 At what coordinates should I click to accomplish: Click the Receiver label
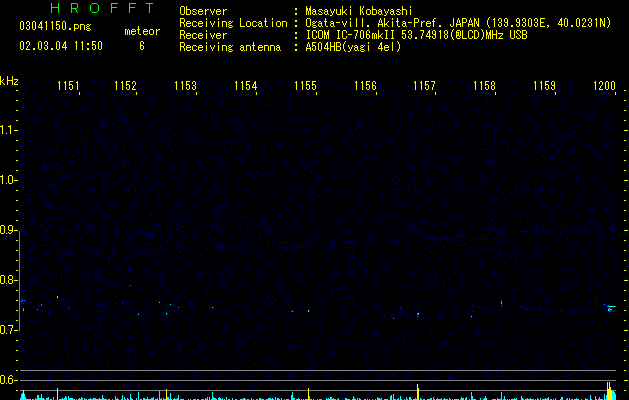(x=203, y=35)
